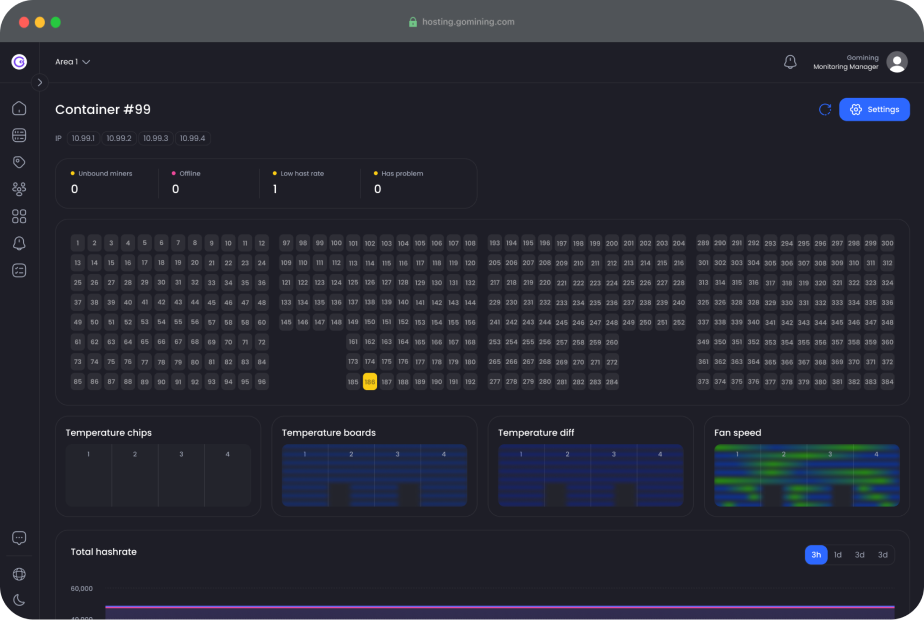924x620 pixels.
Task: Open container Settings
Action: [874, 110]
